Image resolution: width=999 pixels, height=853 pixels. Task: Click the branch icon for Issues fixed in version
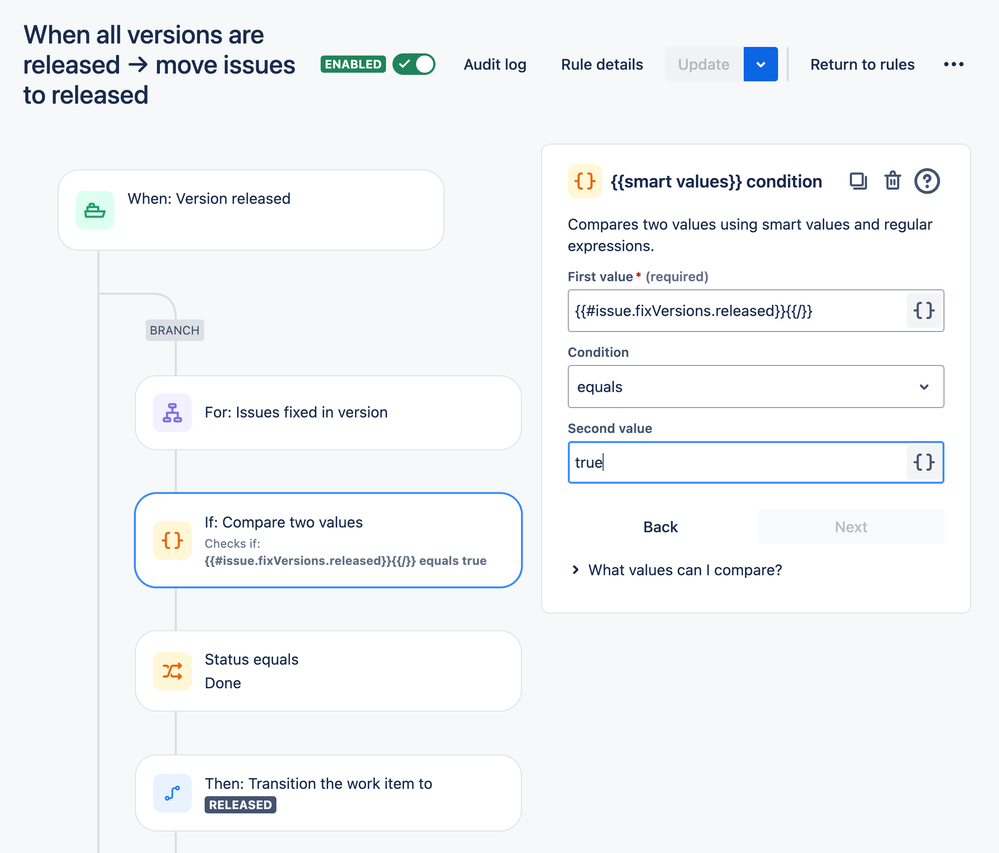[172, 413]
